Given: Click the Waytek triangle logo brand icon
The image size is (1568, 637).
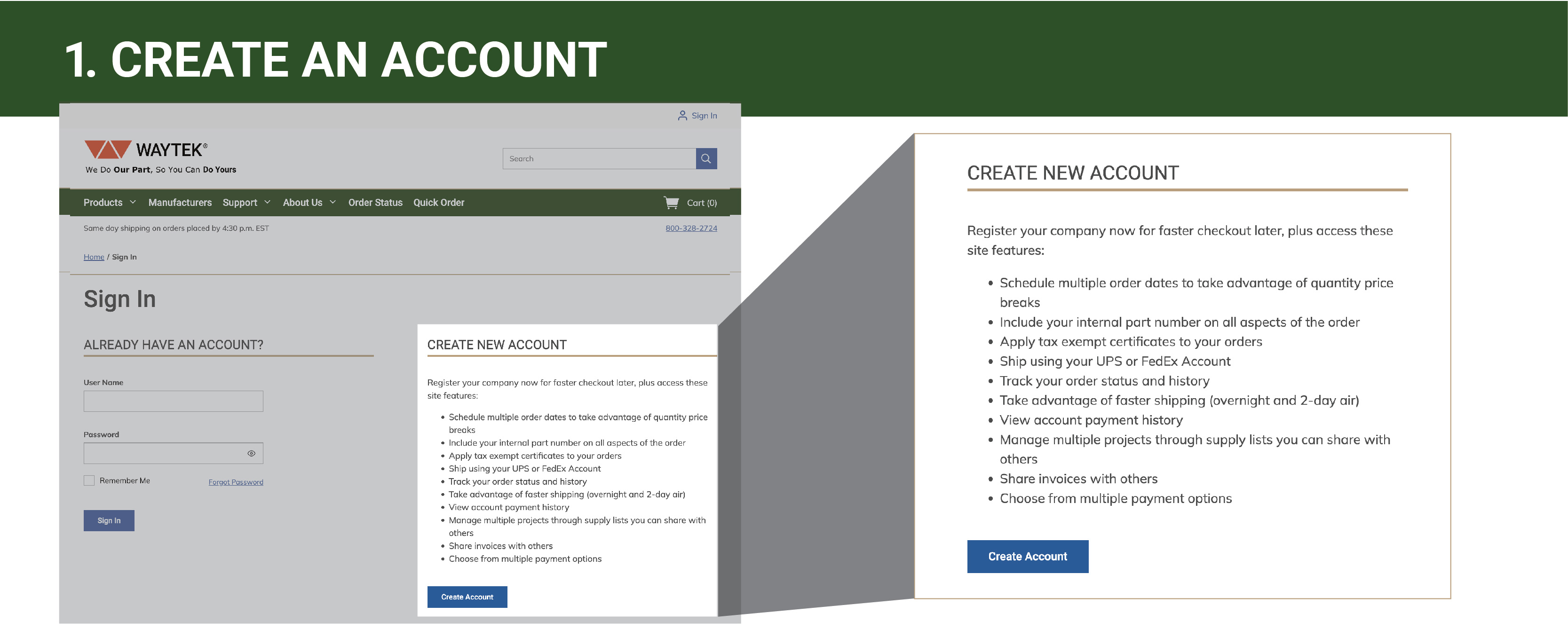Looking at the screenshot, I should pyautogui.click(x=104, y=151).
